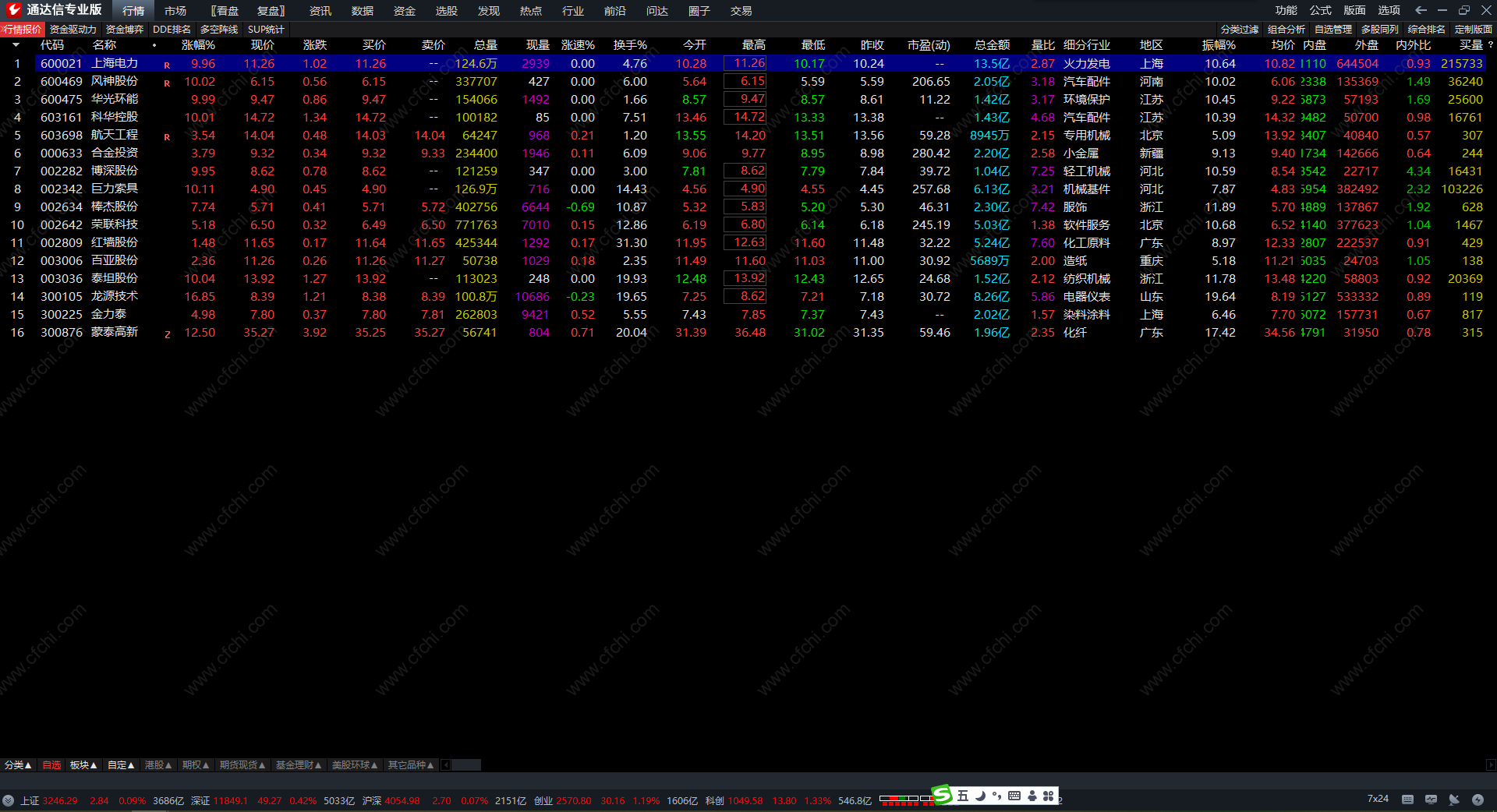Click the back arrow in title bar
The height and width of the screenshot is (812, 1497).
[1421, 10]
